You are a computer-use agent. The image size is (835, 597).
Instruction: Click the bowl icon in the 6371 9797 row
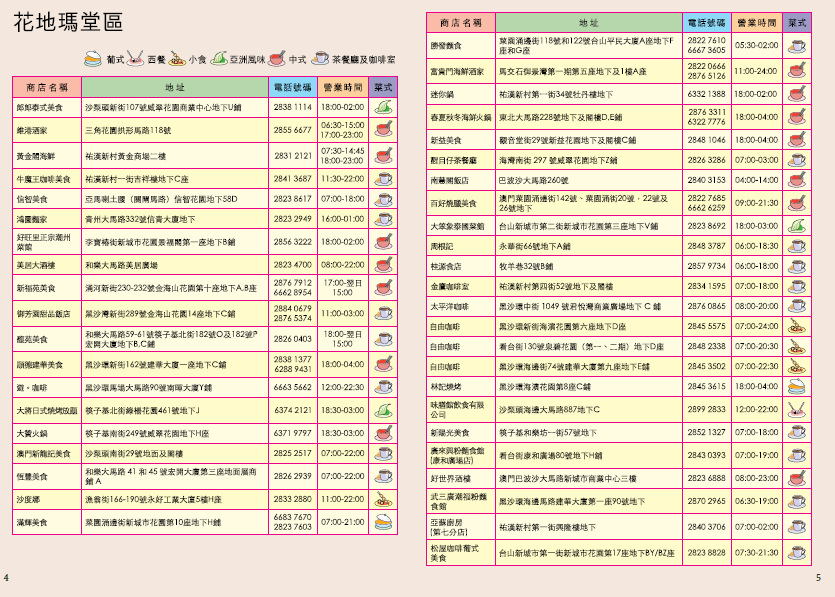[x=383, y=434]
